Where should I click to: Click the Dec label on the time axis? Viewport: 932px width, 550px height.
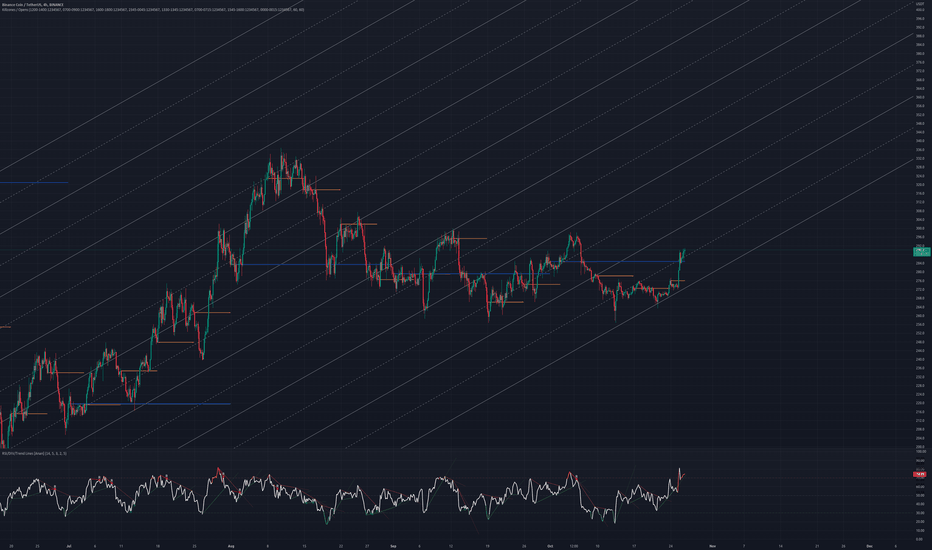coord(869,545)
